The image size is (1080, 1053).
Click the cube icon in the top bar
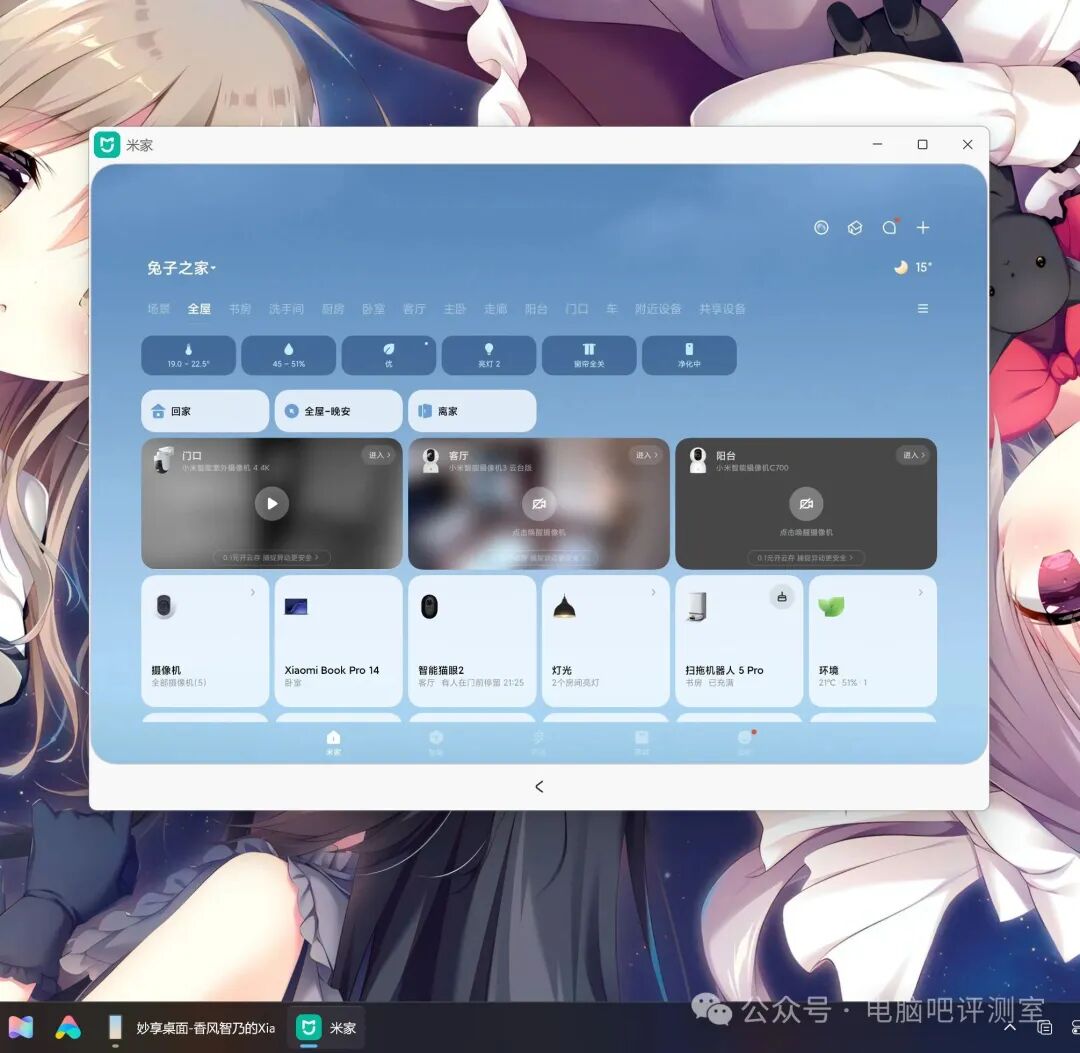click(x=855, y=228)
